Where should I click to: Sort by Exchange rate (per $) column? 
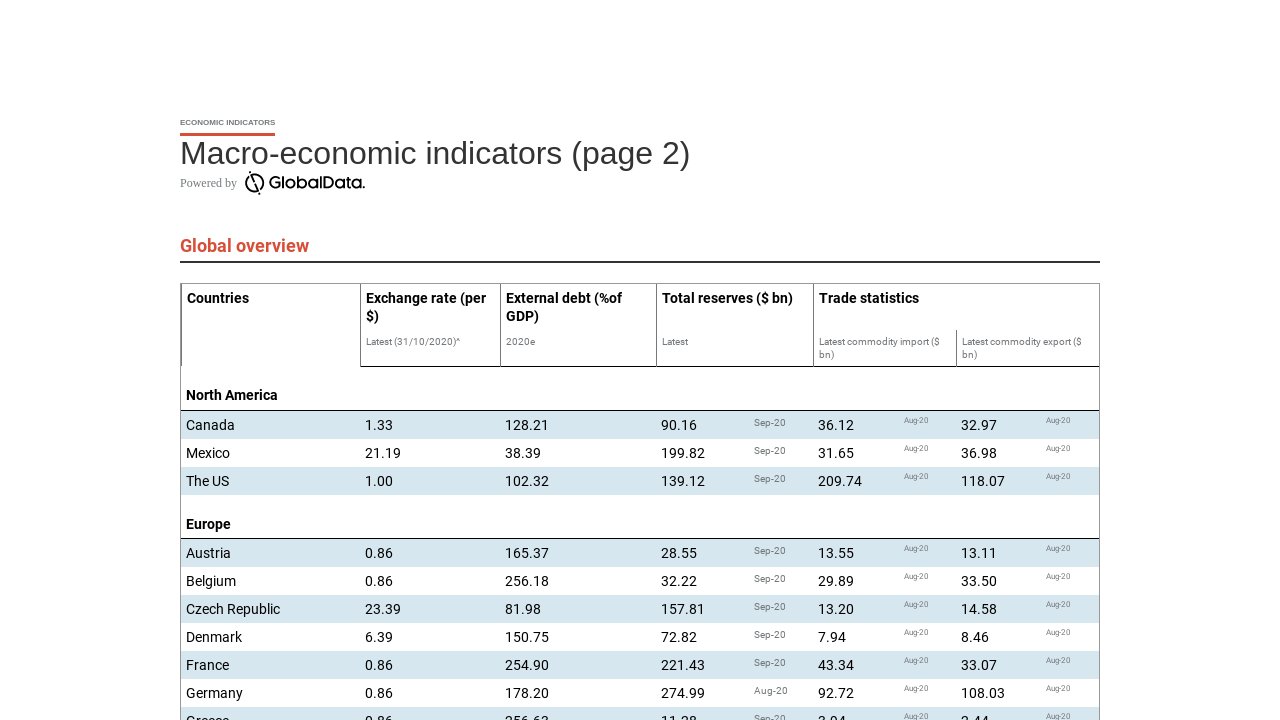tap(425, 307)
